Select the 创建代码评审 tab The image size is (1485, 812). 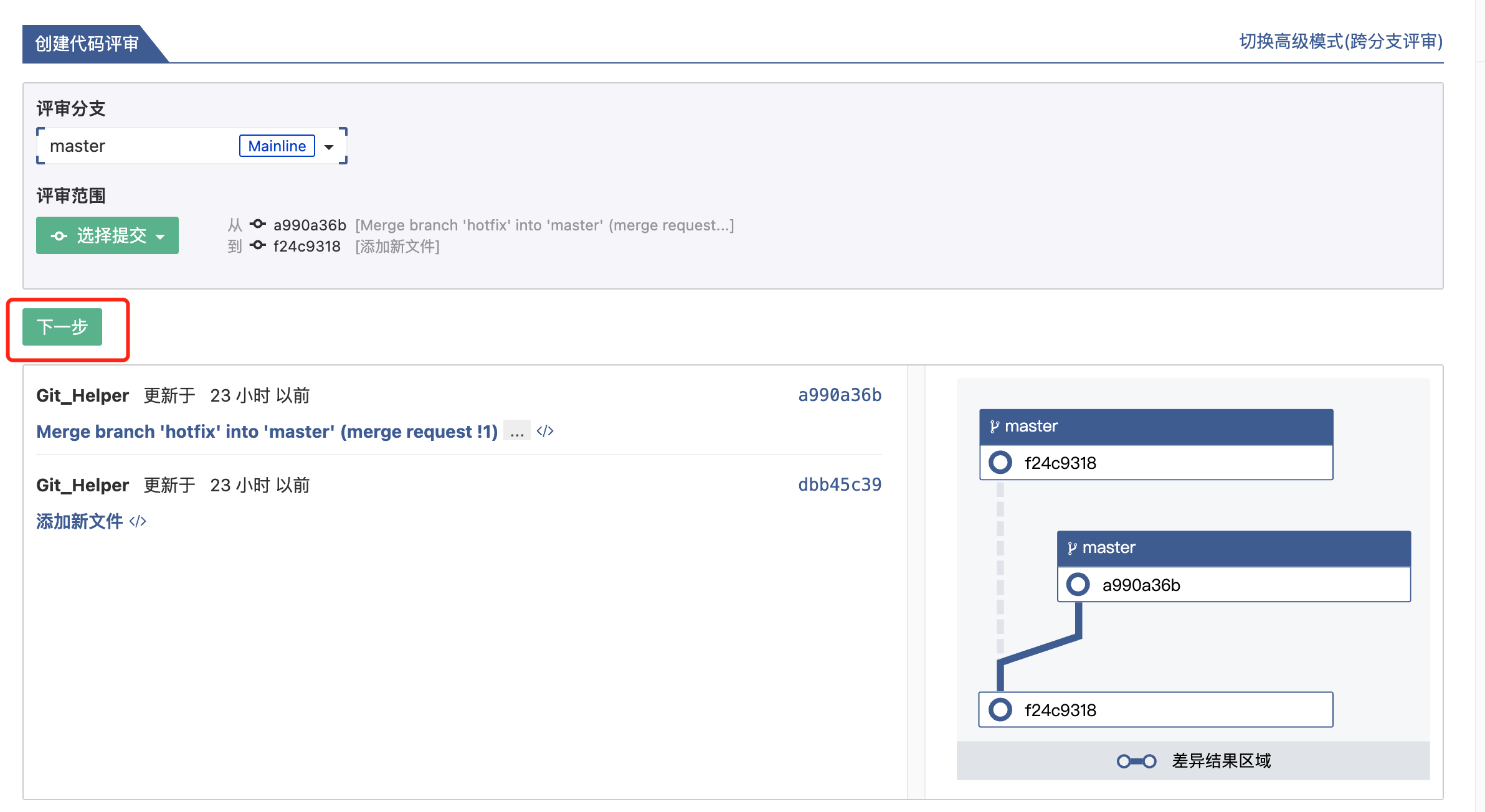tap(87, 44)
